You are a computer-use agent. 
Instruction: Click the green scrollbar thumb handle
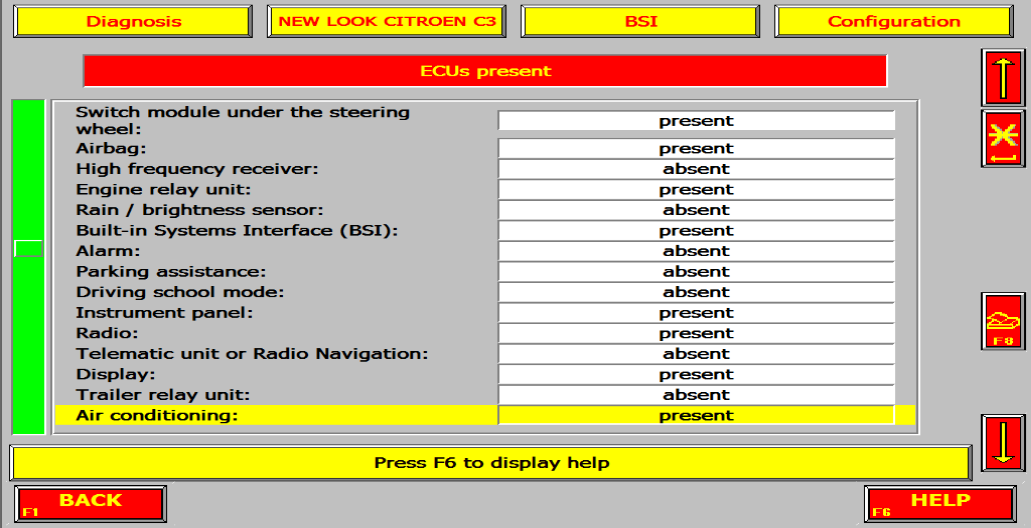point(28,249)
